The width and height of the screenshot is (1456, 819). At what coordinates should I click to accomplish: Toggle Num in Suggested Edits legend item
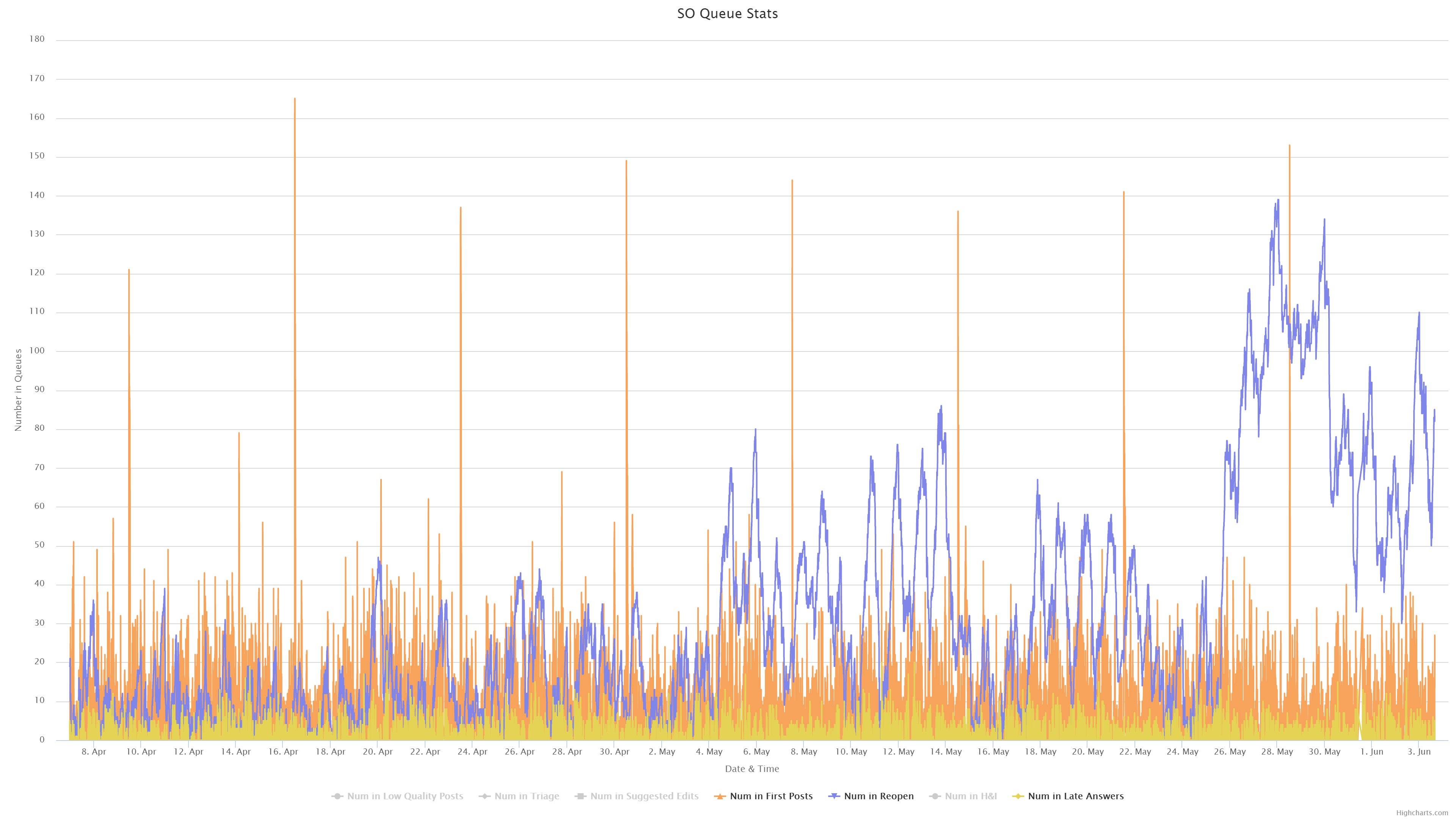[x=637, y=796]
